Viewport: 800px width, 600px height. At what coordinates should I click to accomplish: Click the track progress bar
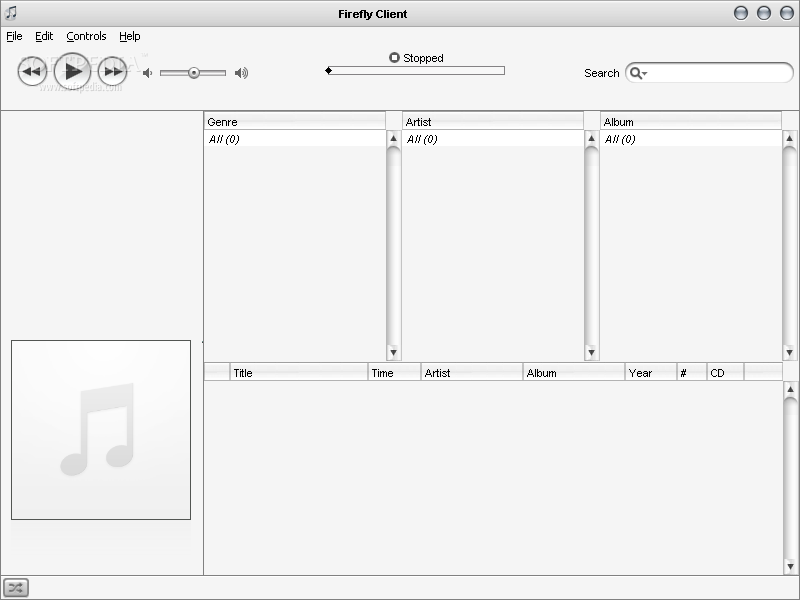coord(415,70)
